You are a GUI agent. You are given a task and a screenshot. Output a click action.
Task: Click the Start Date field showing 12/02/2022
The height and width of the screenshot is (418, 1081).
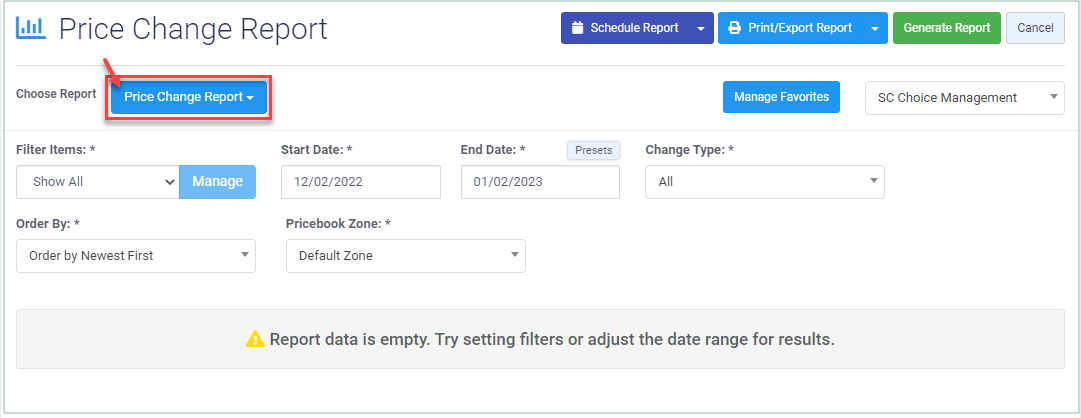361,182
